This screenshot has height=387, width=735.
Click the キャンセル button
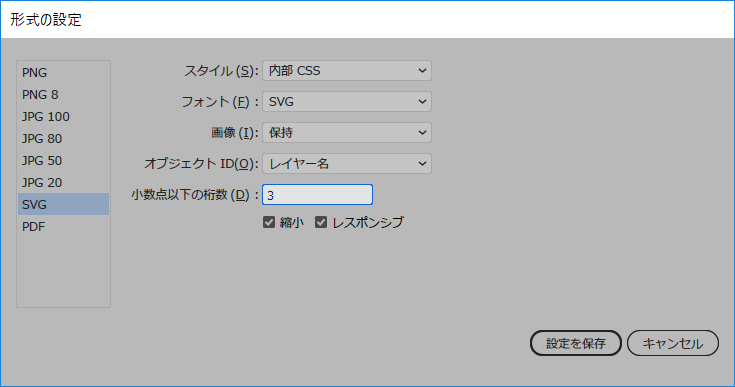673,343
